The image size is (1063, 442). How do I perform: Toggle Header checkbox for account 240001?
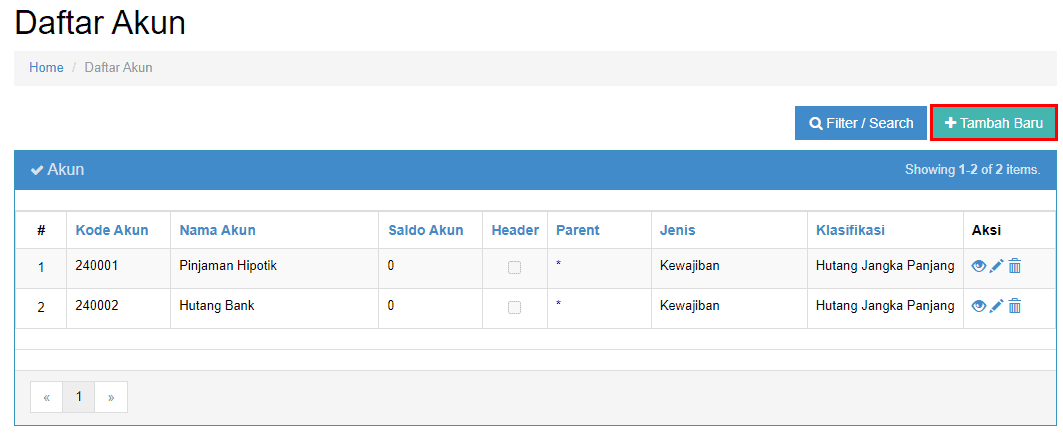click(x=515, y=268)
